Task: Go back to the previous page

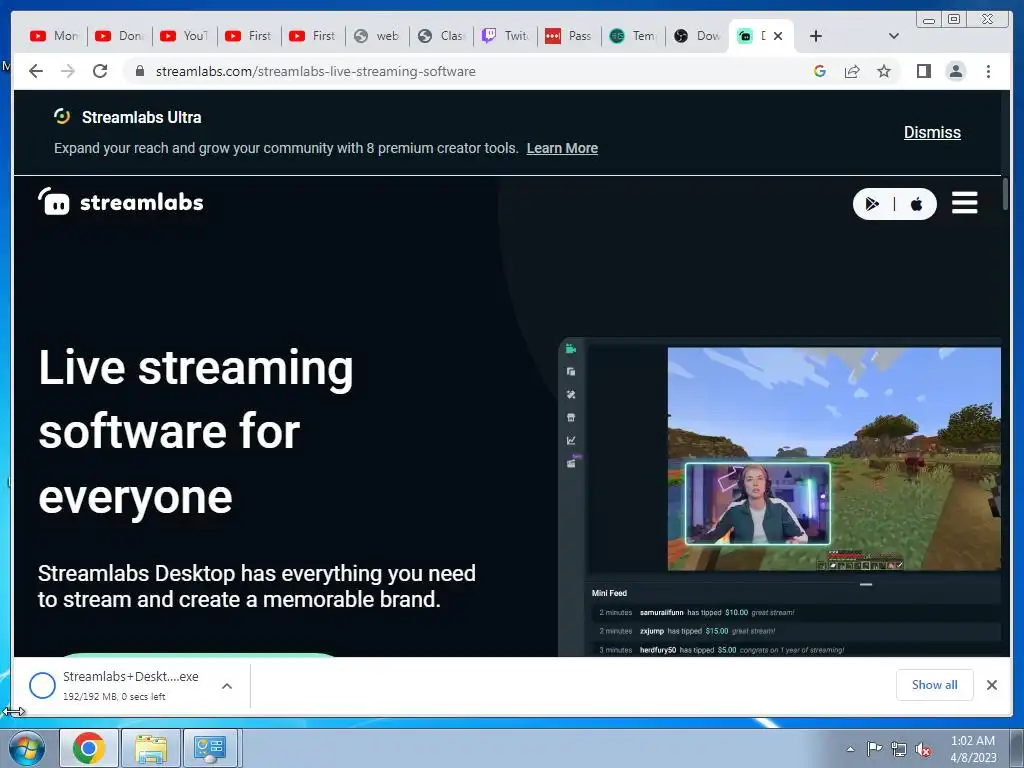Action: 36,71
